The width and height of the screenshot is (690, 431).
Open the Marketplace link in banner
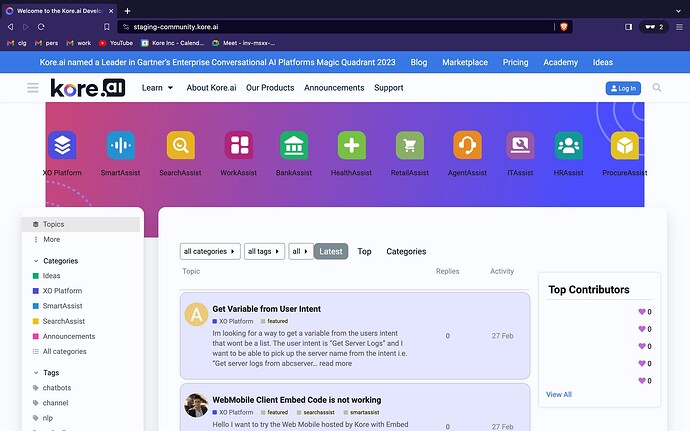465,63
